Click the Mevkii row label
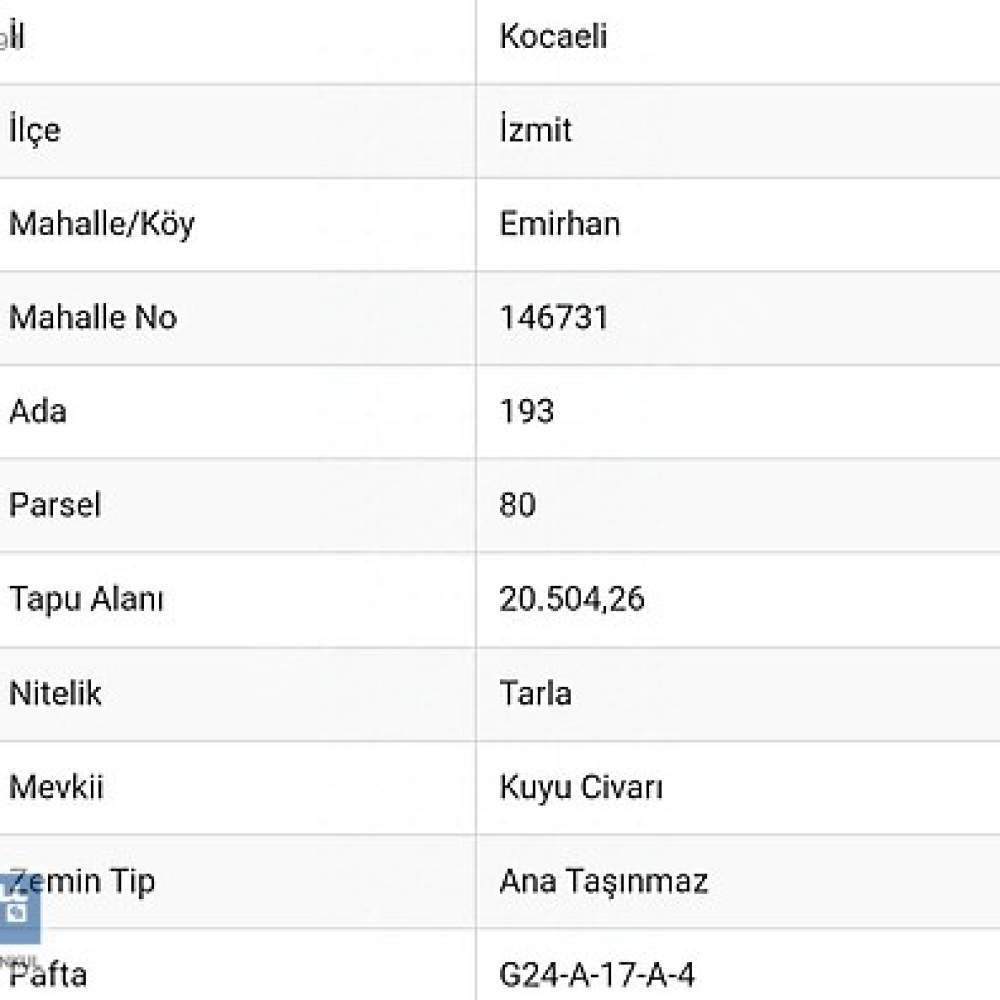Screen dimensions: 1000x1000 (55, 787)
